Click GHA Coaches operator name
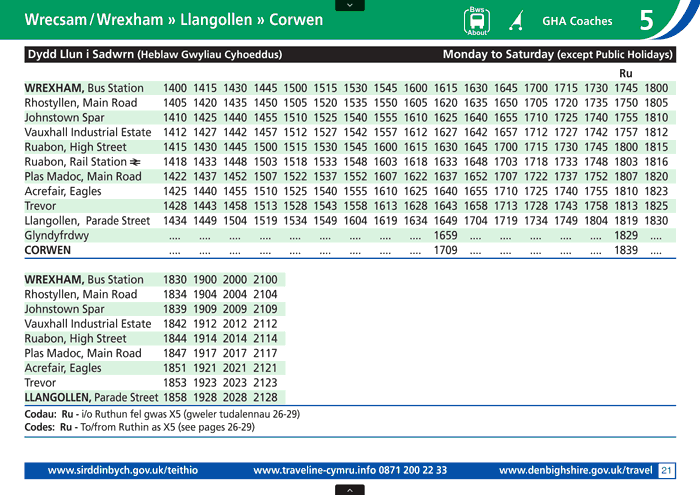 point(577,21)
